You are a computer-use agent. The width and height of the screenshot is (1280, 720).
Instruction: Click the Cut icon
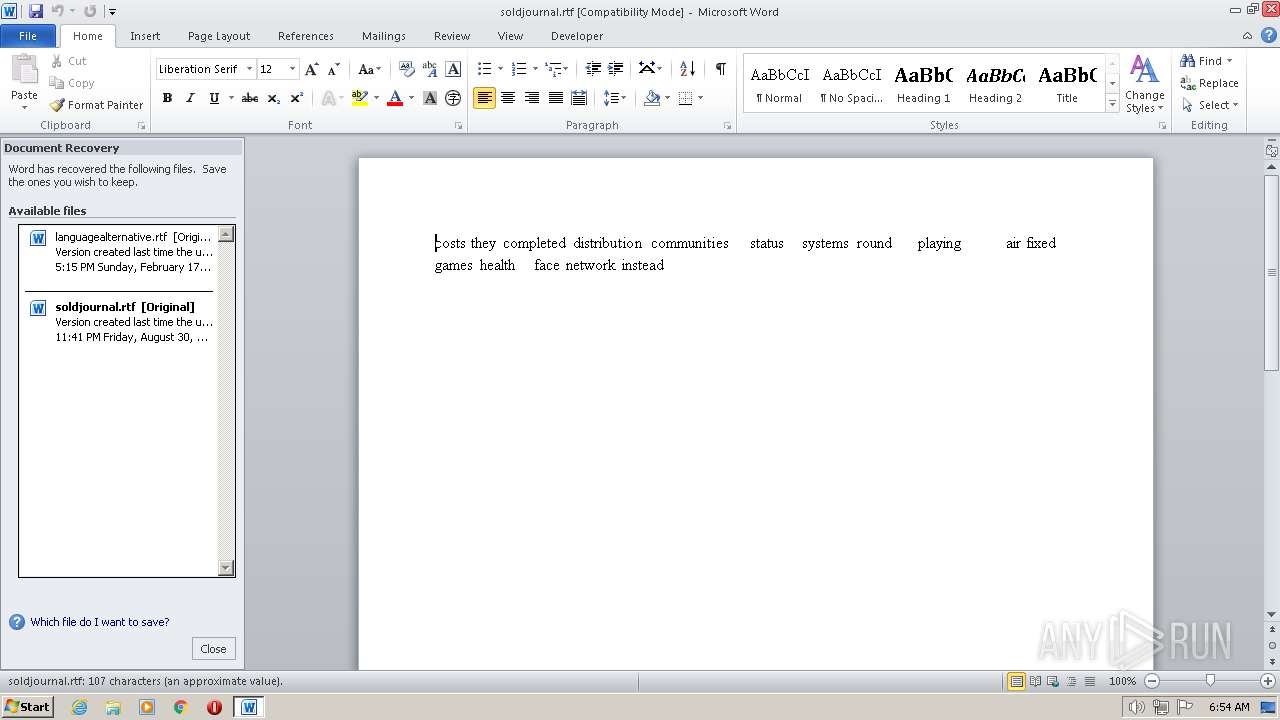coord(69,61)
